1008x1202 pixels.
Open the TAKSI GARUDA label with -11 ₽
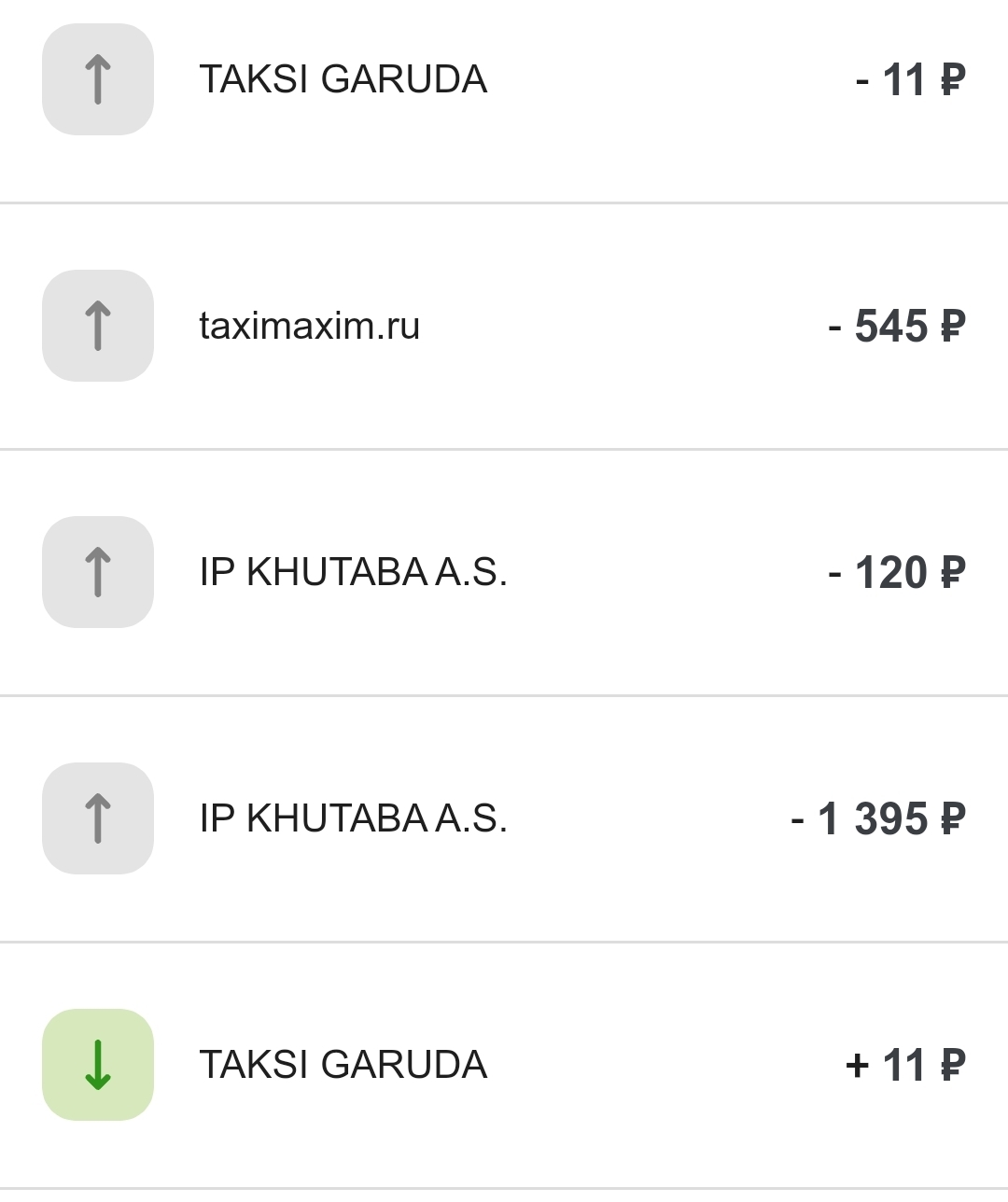click(343, 79)
